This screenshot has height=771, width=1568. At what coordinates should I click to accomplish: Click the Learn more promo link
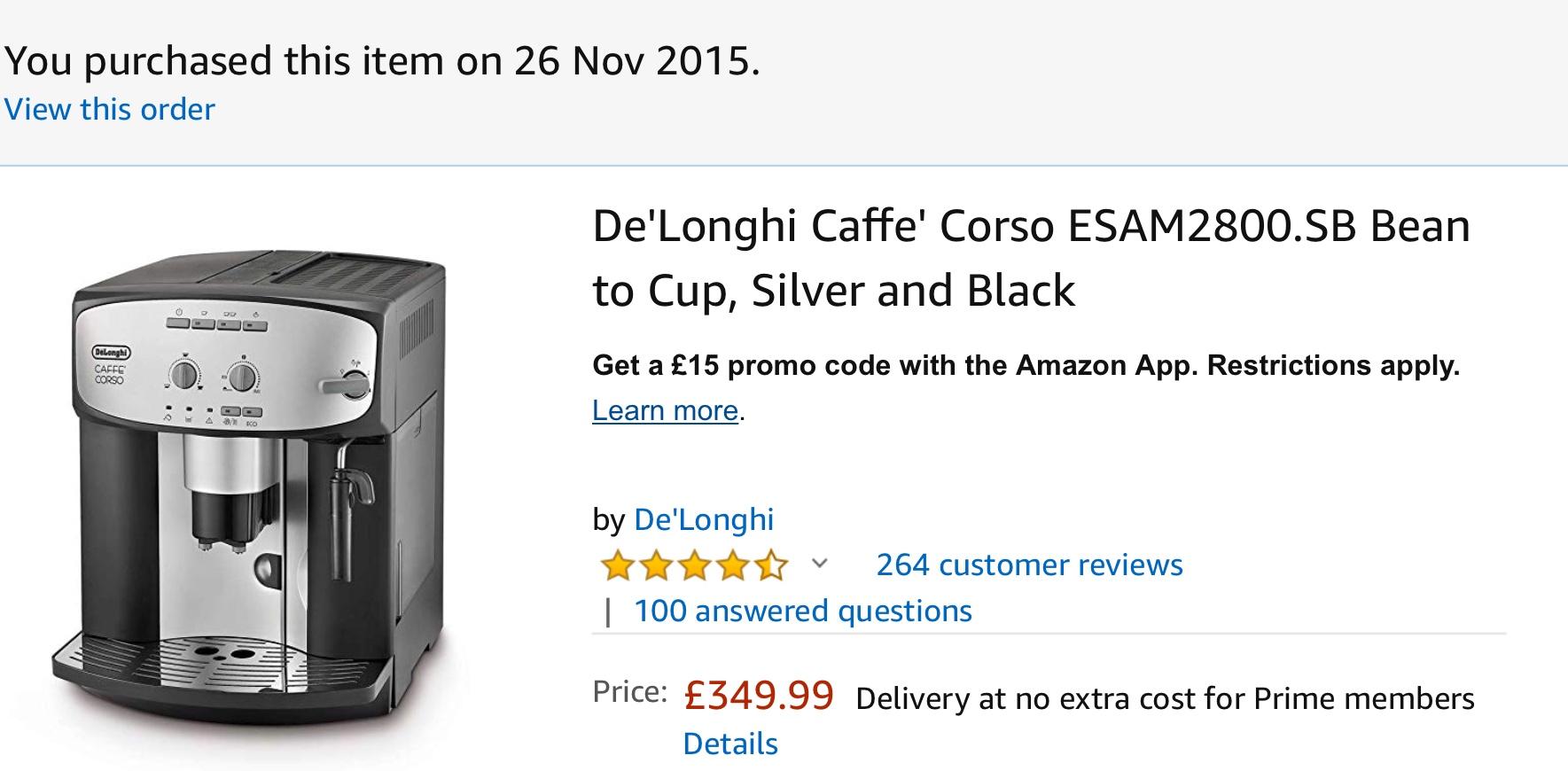tap(665, 410)
